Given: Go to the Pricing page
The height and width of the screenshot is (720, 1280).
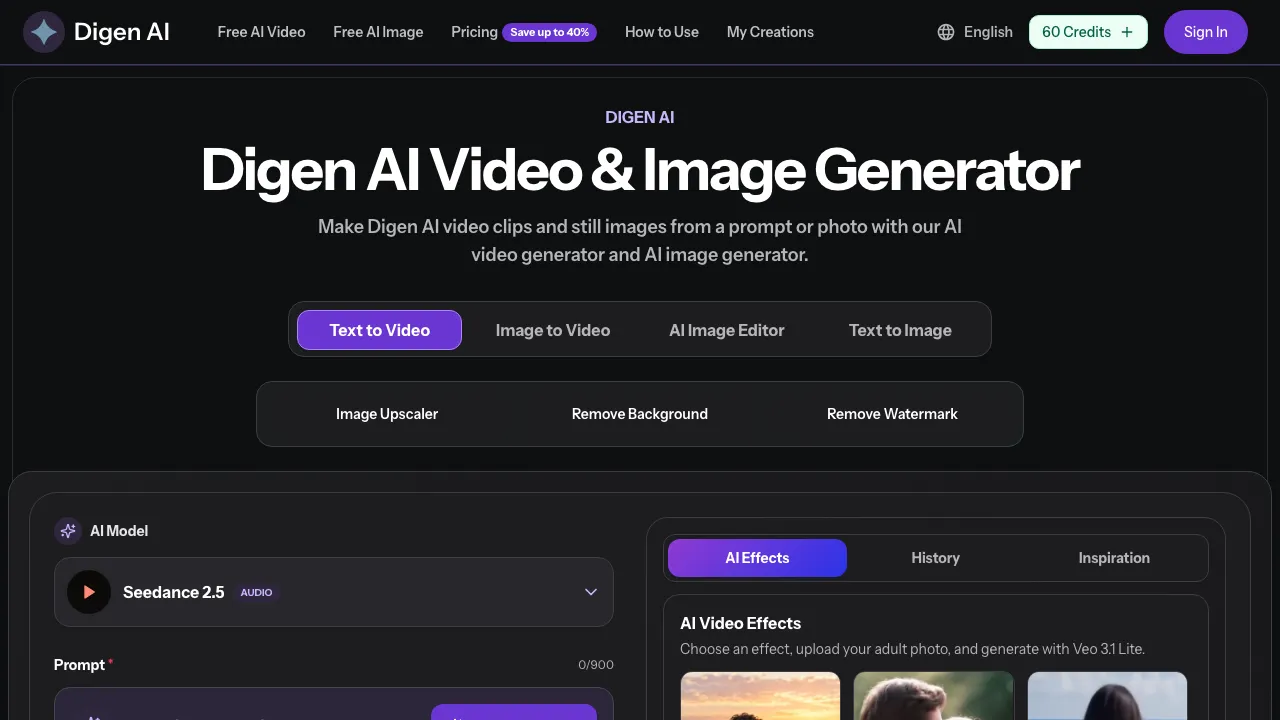Looking at the screenshot, I should [474, 32].
